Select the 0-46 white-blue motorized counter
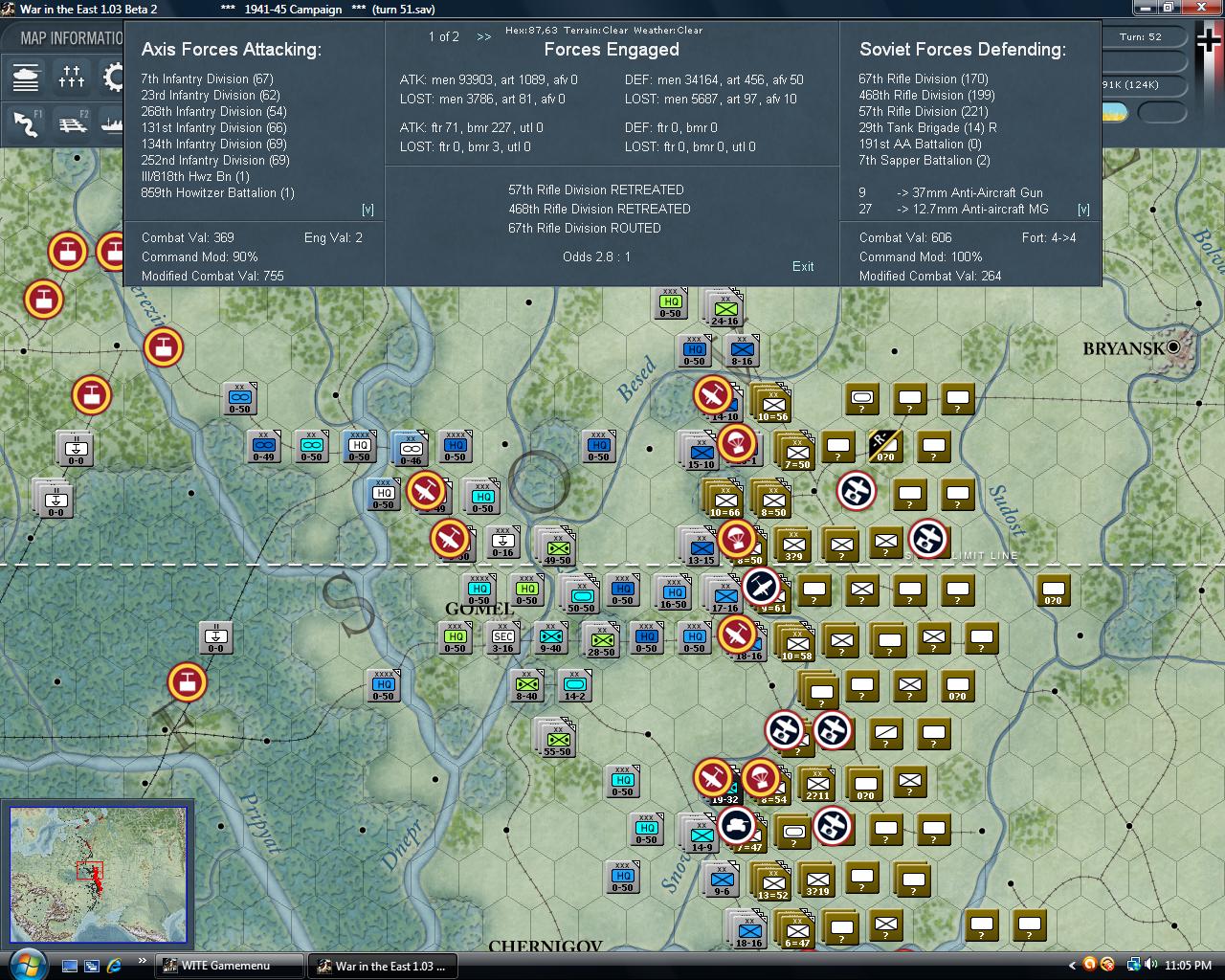 tap(410, 449)
